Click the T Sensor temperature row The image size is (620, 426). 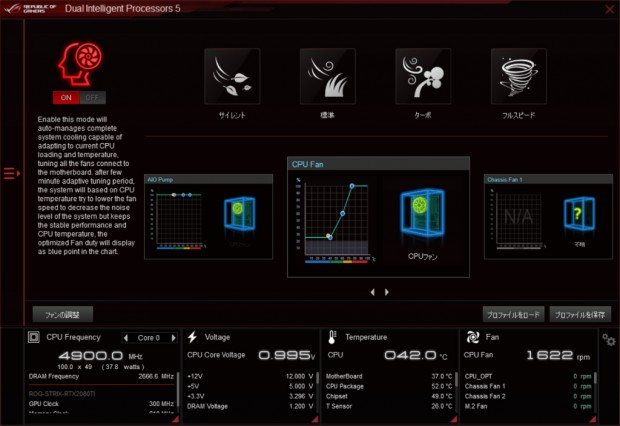pos(389,406)
